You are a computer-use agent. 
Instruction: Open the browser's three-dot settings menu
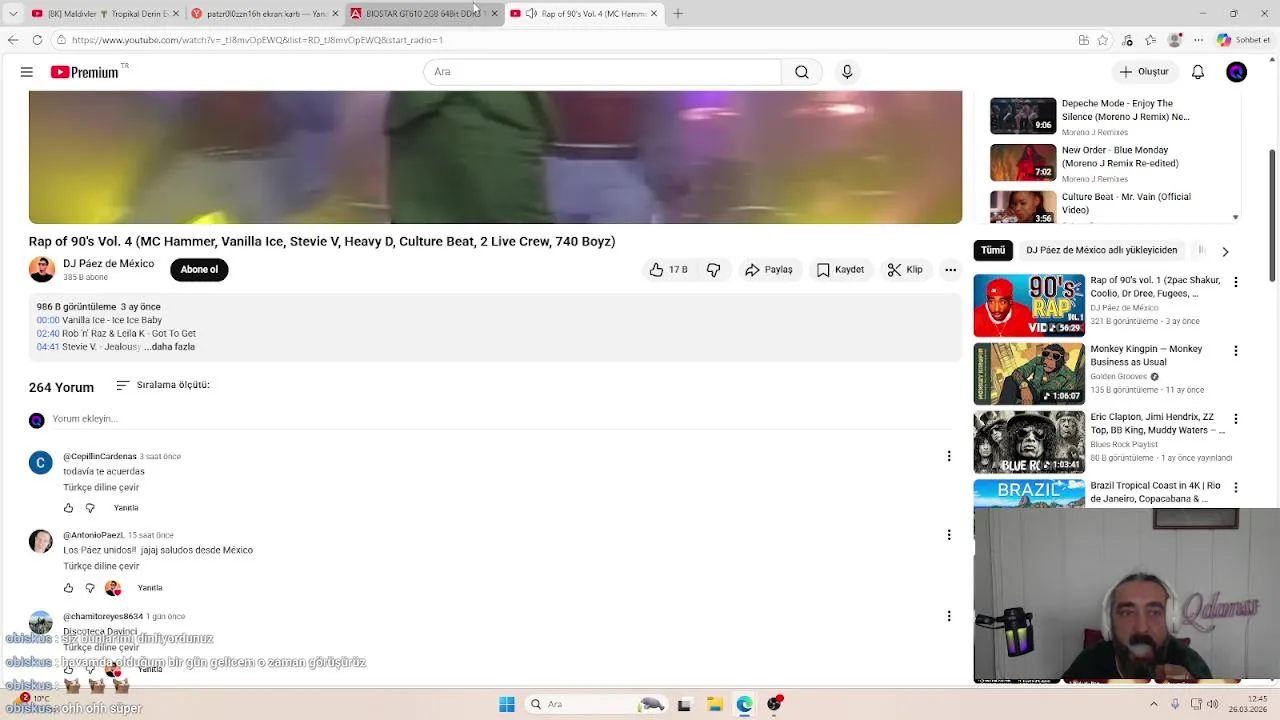tap(1198, 40)
